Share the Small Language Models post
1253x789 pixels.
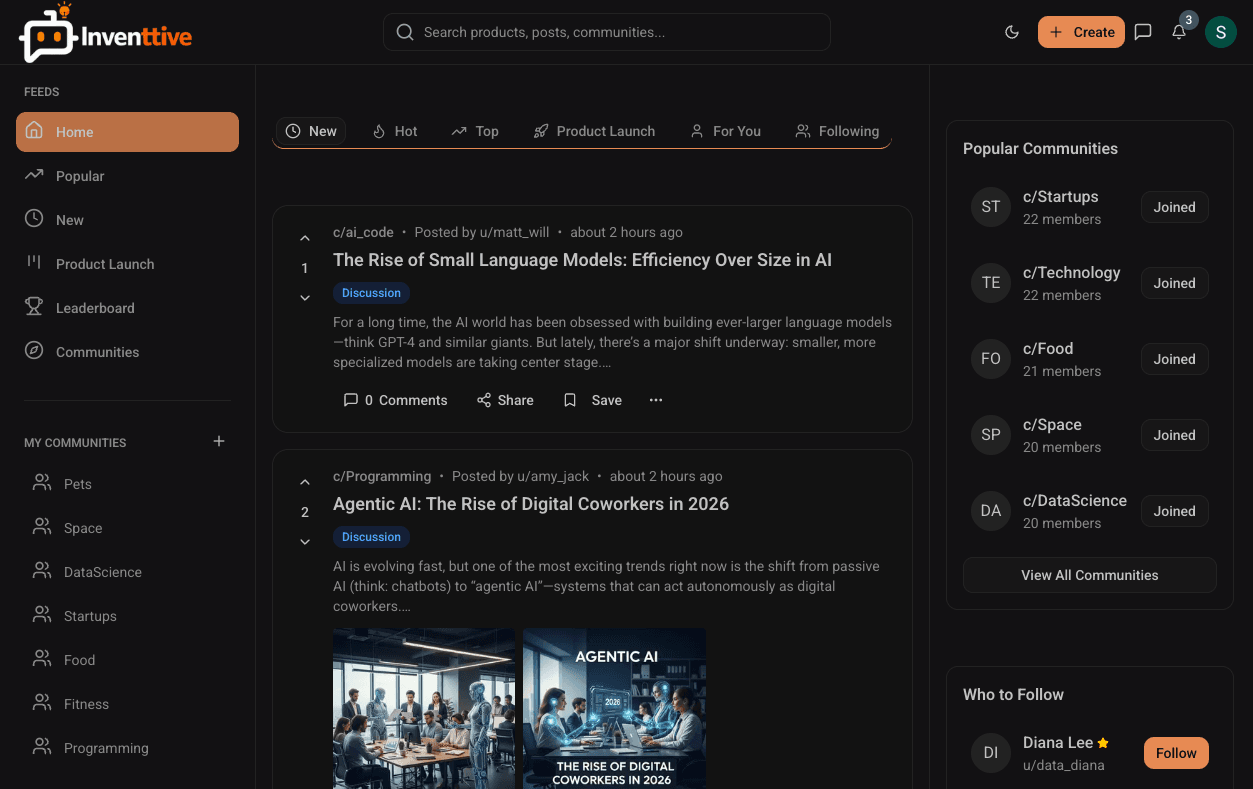[505, 400]
